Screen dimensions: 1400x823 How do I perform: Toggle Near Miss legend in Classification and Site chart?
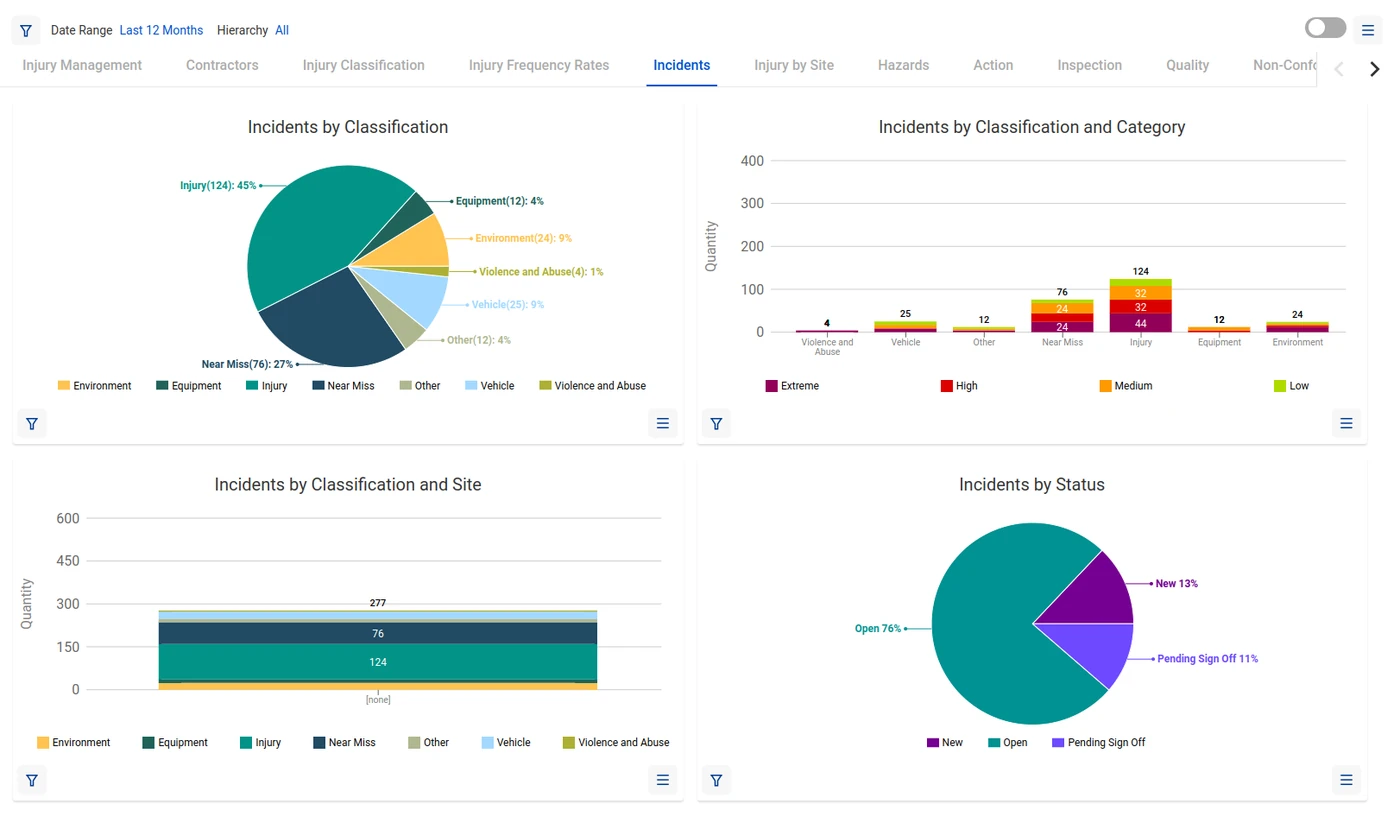(344, 743)
